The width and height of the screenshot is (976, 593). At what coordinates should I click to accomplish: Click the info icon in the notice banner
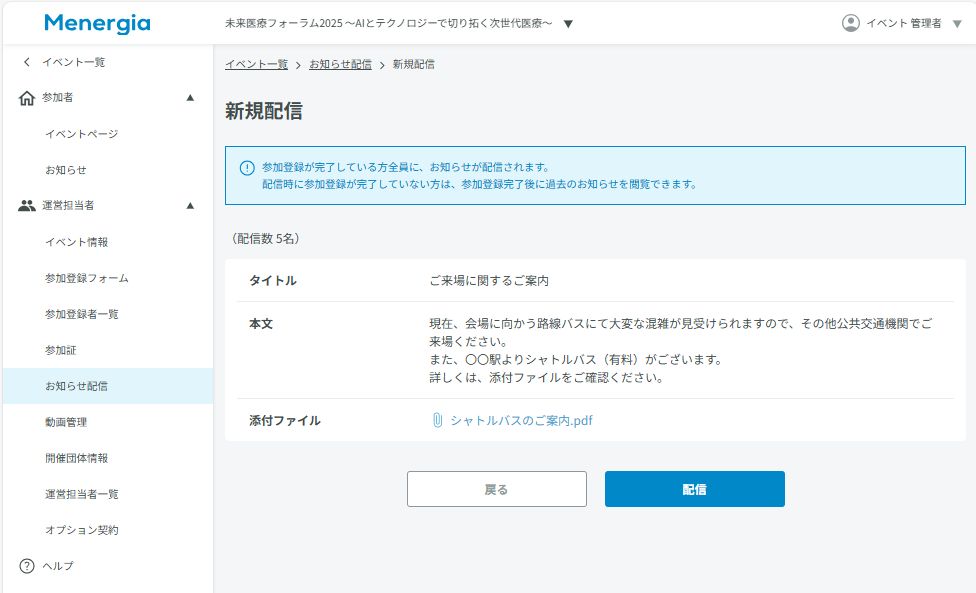click(x=247, y=167)
